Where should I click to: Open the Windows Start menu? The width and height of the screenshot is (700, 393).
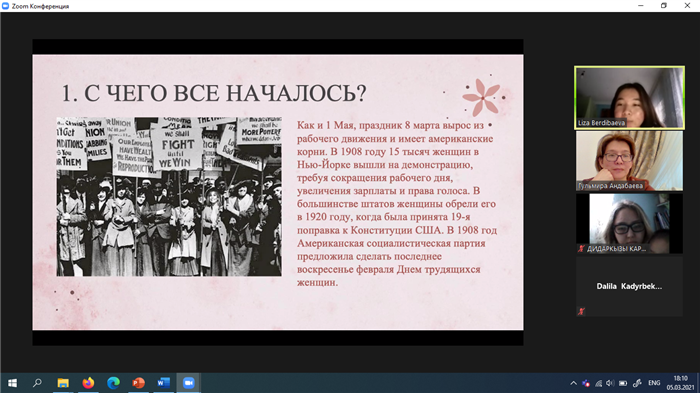[12, 383]
